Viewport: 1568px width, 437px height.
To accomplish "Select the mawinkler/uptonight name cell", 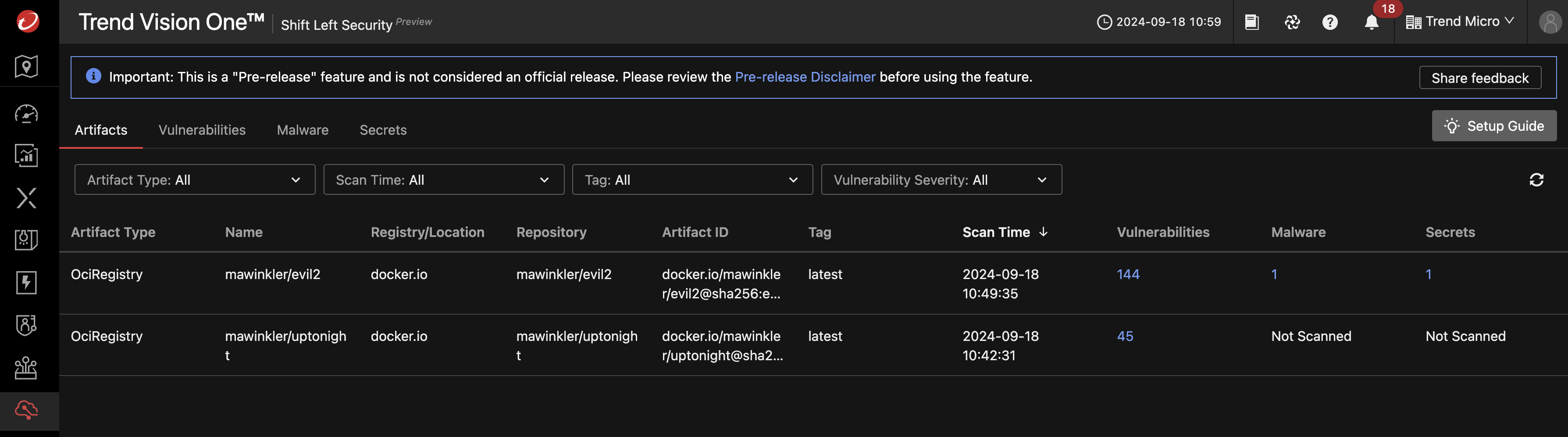I will point(285,346).
